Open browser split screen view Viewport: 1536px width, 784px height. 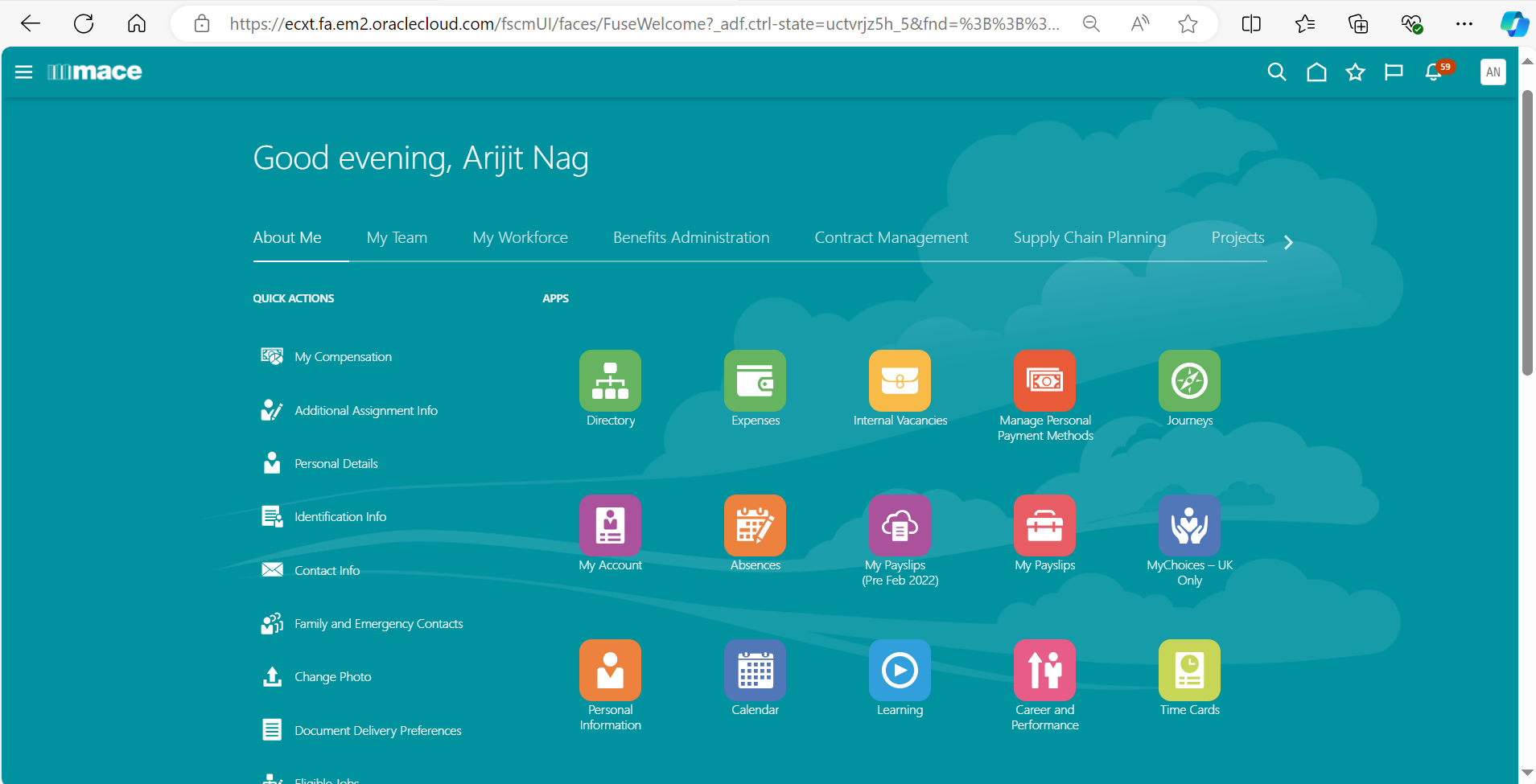[1251, 24]
